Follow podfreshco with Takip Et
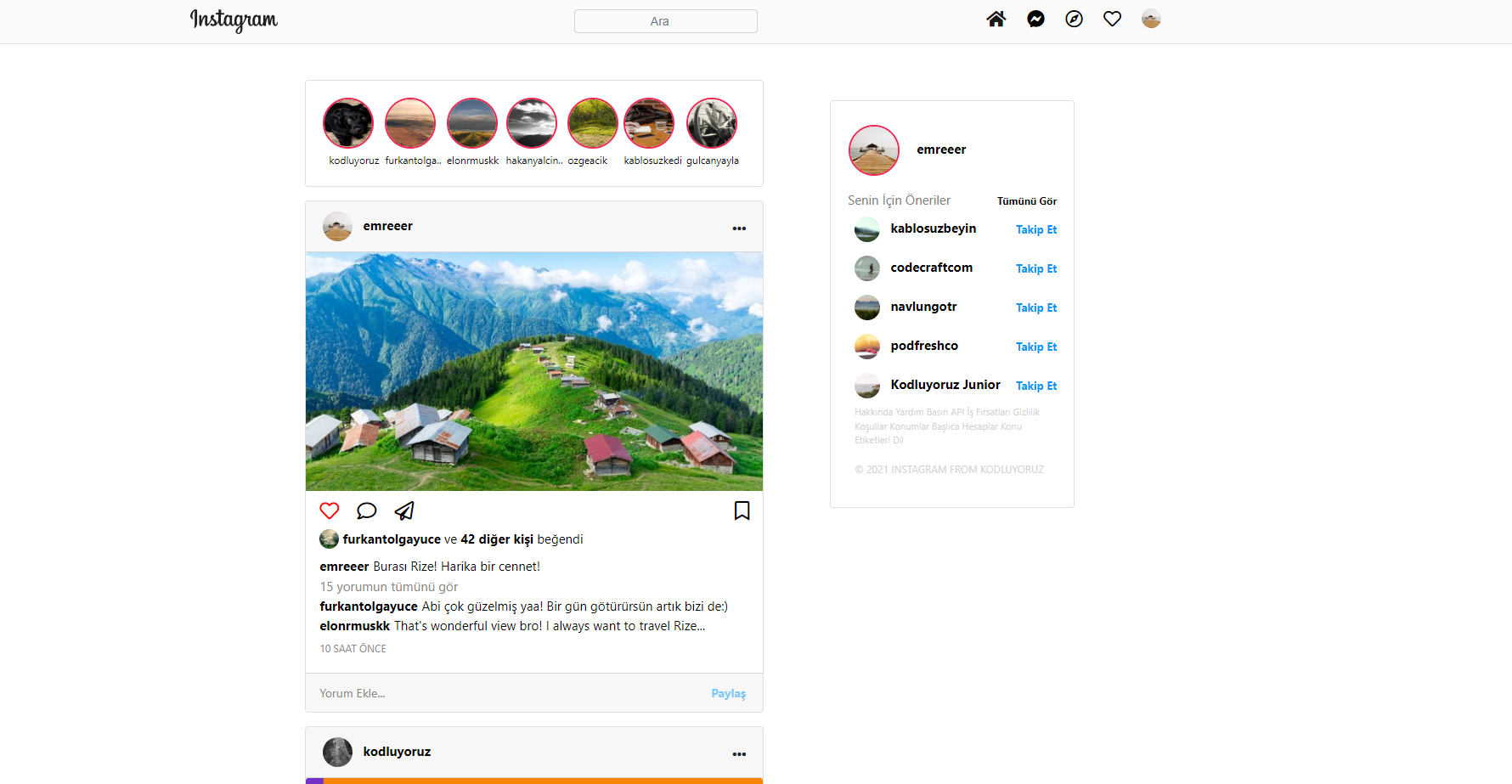This screenshot has width=1512, height=784. pos(1035,347)
